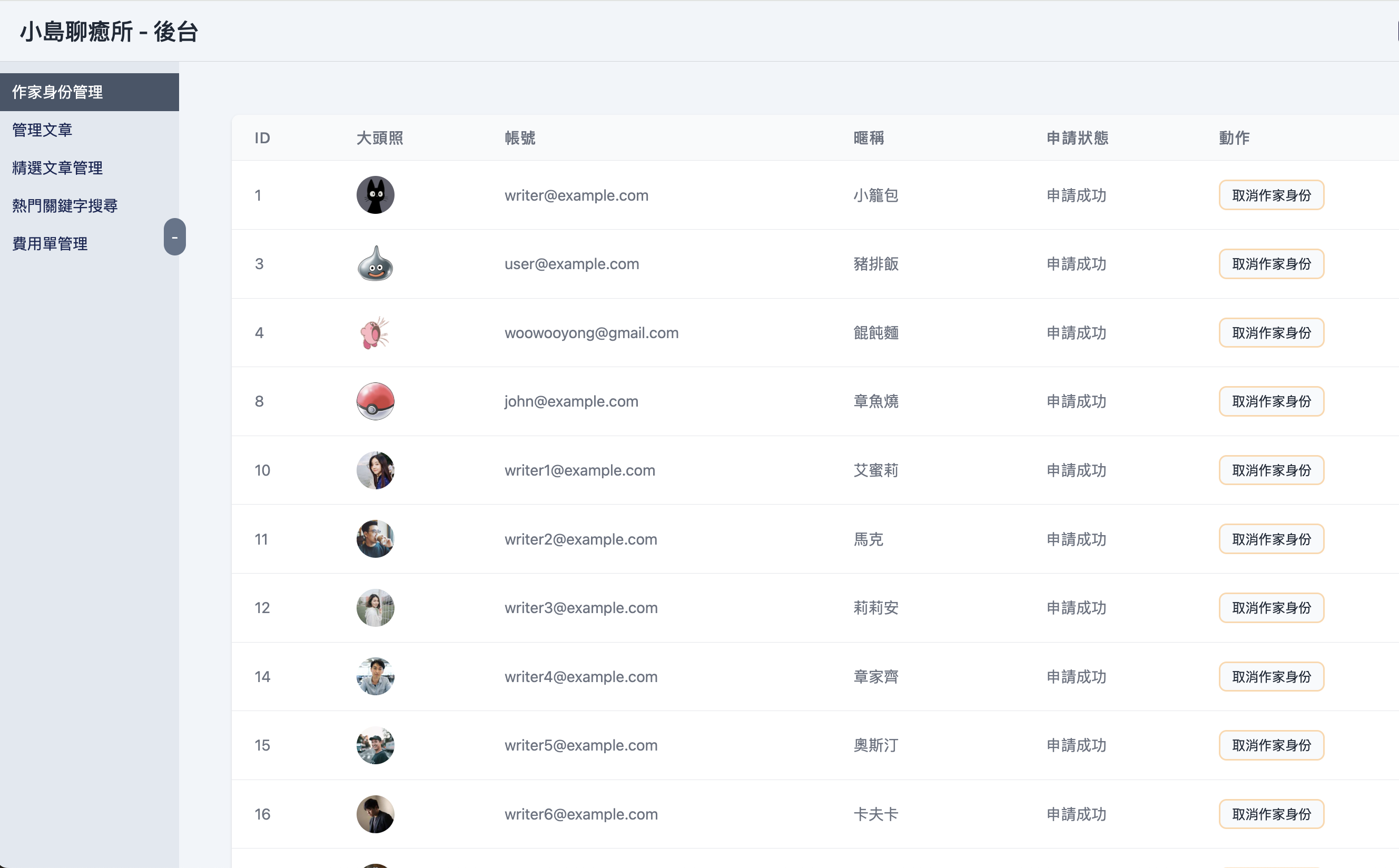Click the profile photo of 艾蜜莉

pos(375,470)
